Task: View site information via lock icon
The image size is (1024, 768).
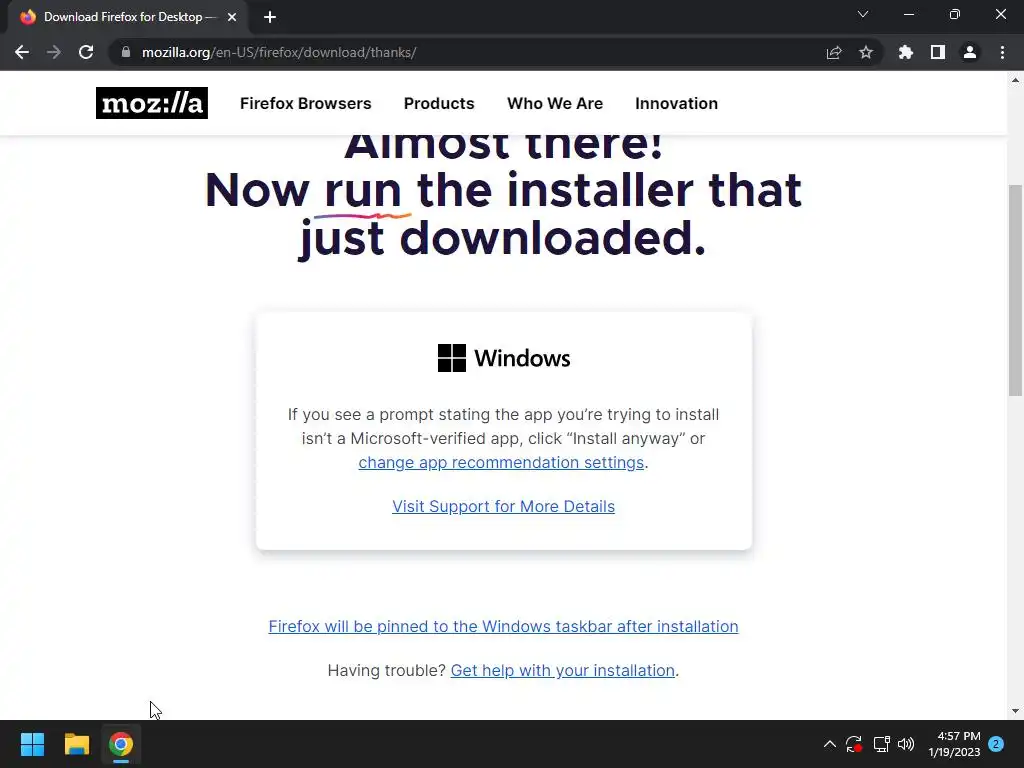Action: coord(126,52)
